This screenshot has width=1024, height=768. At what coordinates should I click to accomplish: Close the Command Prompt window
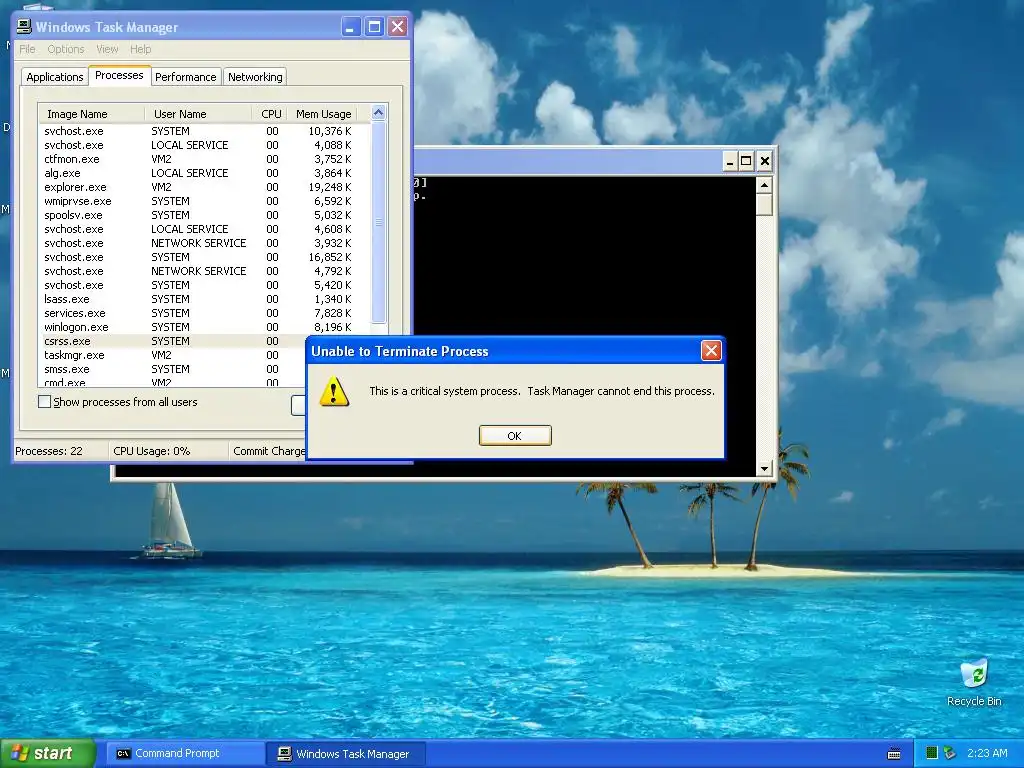tap(765, 161)
